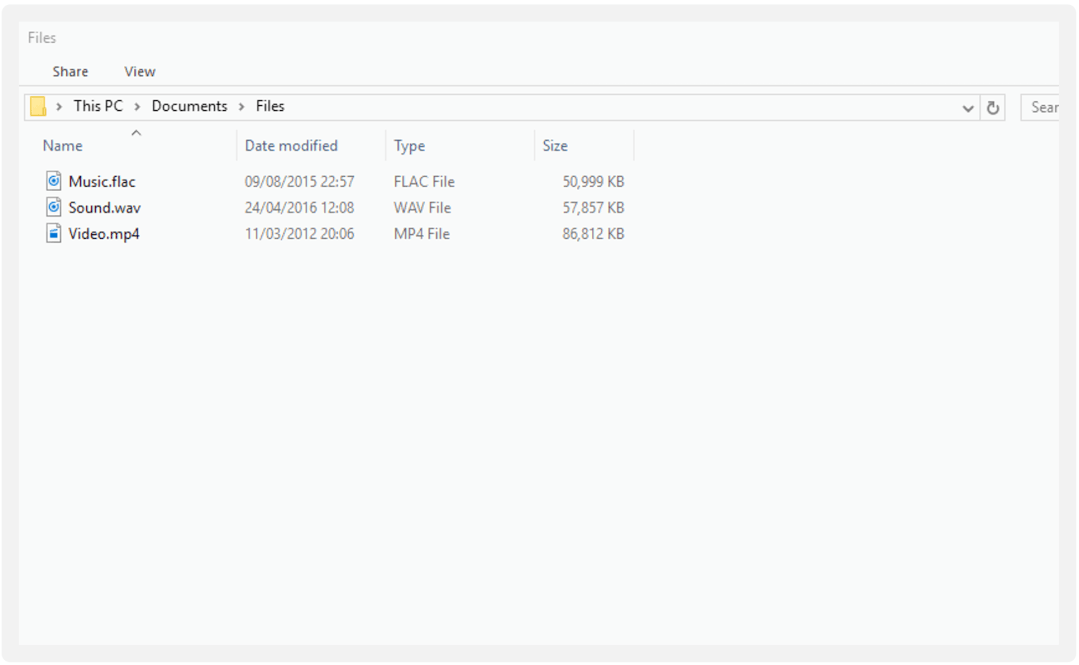Expand the chevron after This PC
The width and height of the screenshot is (1079, 665).
point(138,106)
